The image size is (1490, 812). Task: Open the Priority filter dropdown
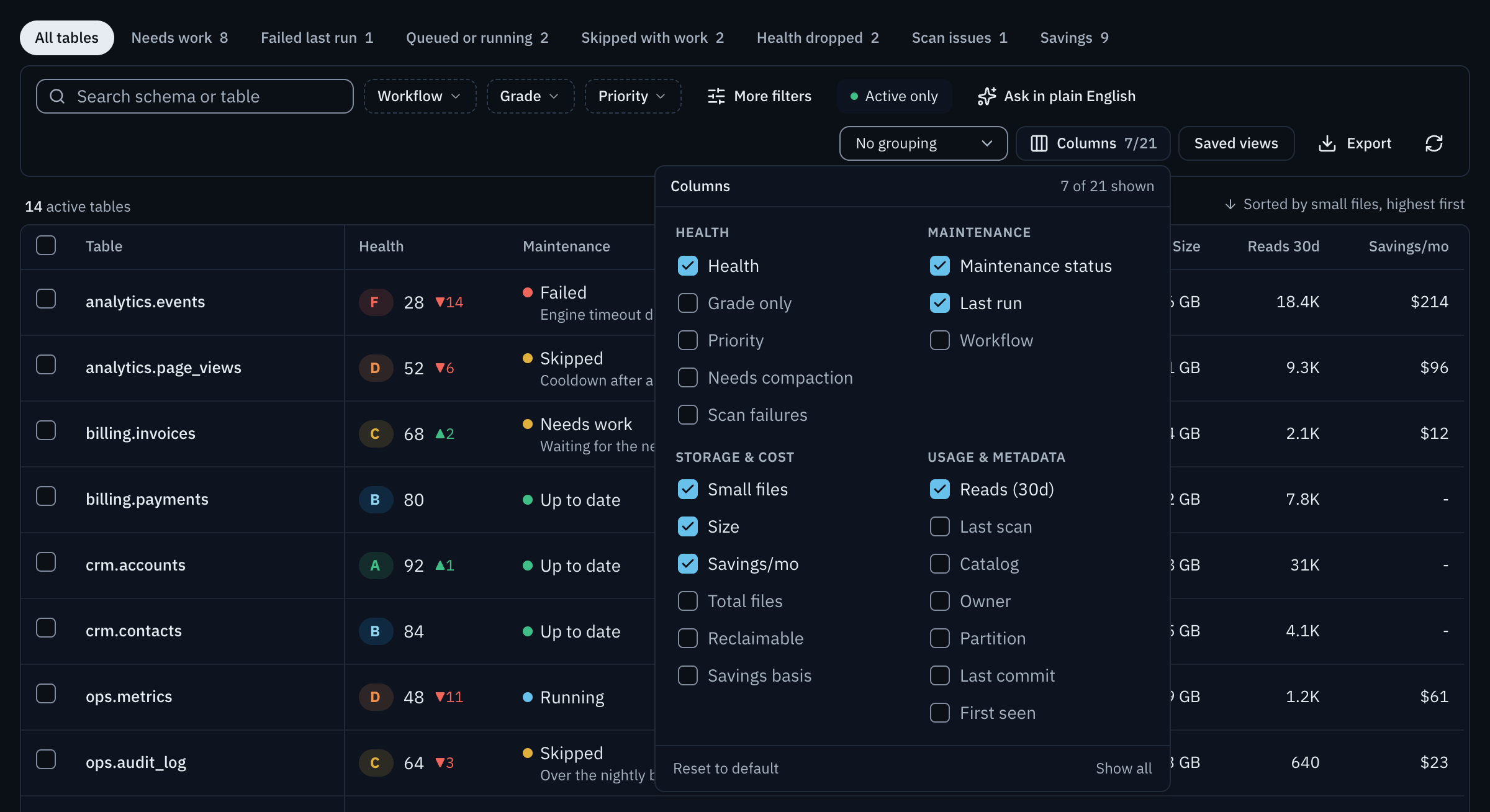tap(633, 96)
